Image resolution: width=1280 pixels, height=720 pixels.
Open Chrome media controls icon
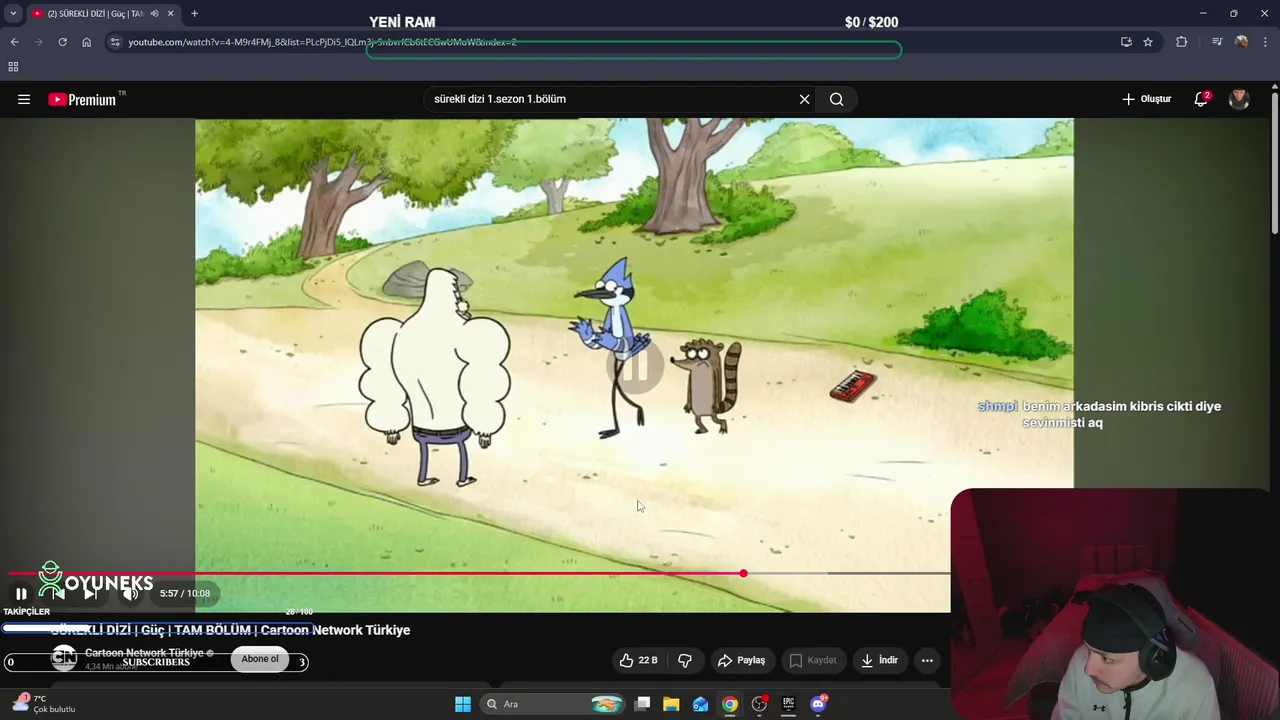1216,42
